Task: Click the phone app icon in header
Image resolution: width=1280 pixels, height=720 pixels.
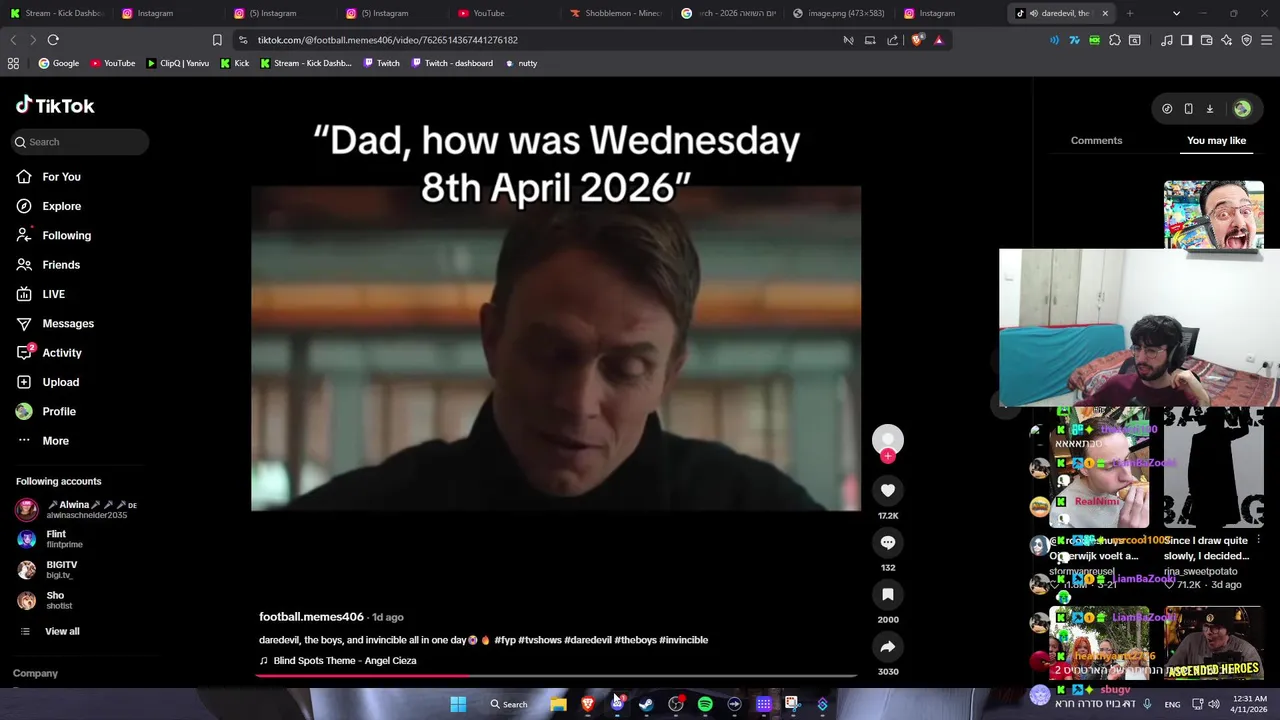Action: [1188, 109]
